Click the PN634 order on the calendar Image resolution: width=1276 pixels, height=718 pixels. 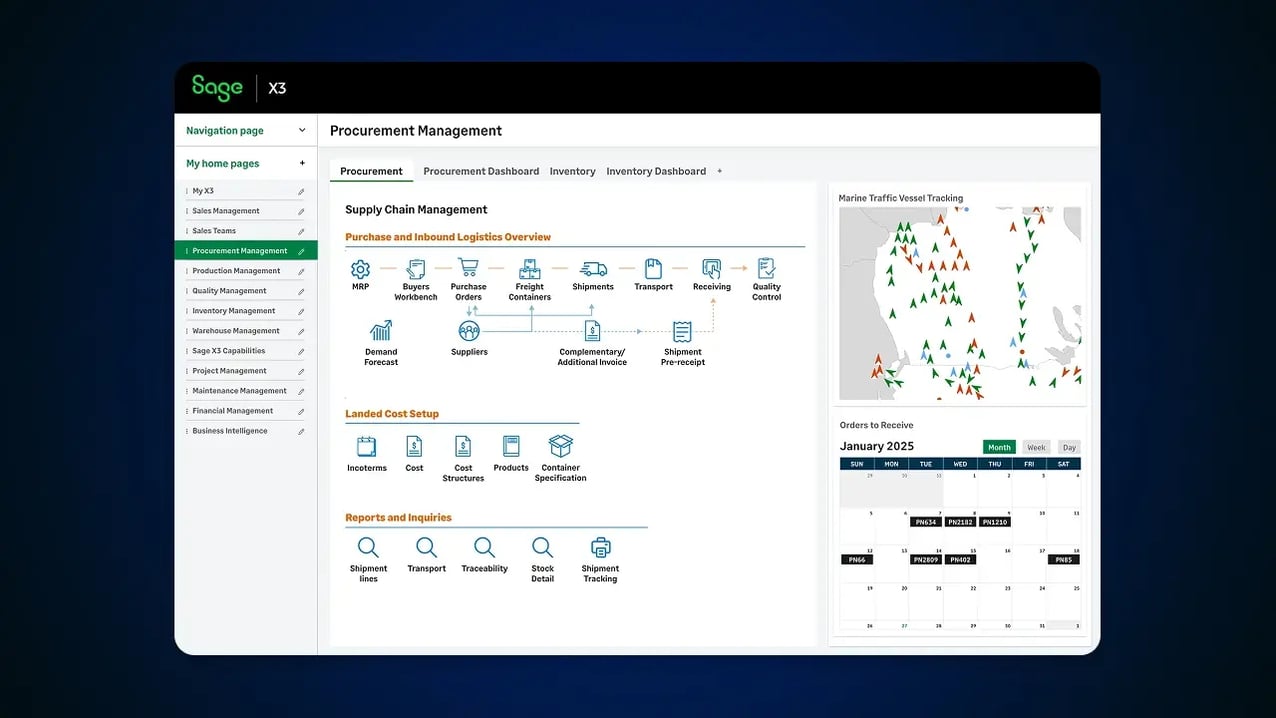[926, 521]
